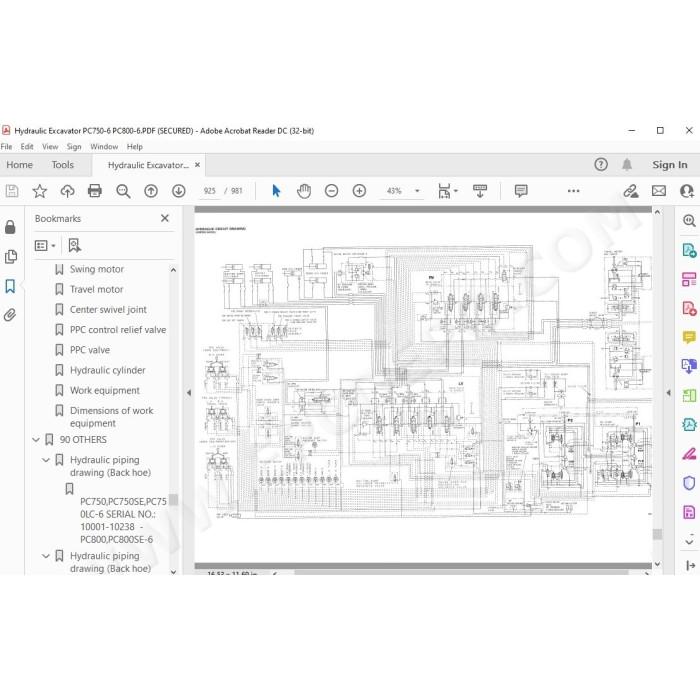Viewport: 700px width, 700px height.
Task: Go to Hydraulic cylinder bookmark
Action: tap(108, 370)
